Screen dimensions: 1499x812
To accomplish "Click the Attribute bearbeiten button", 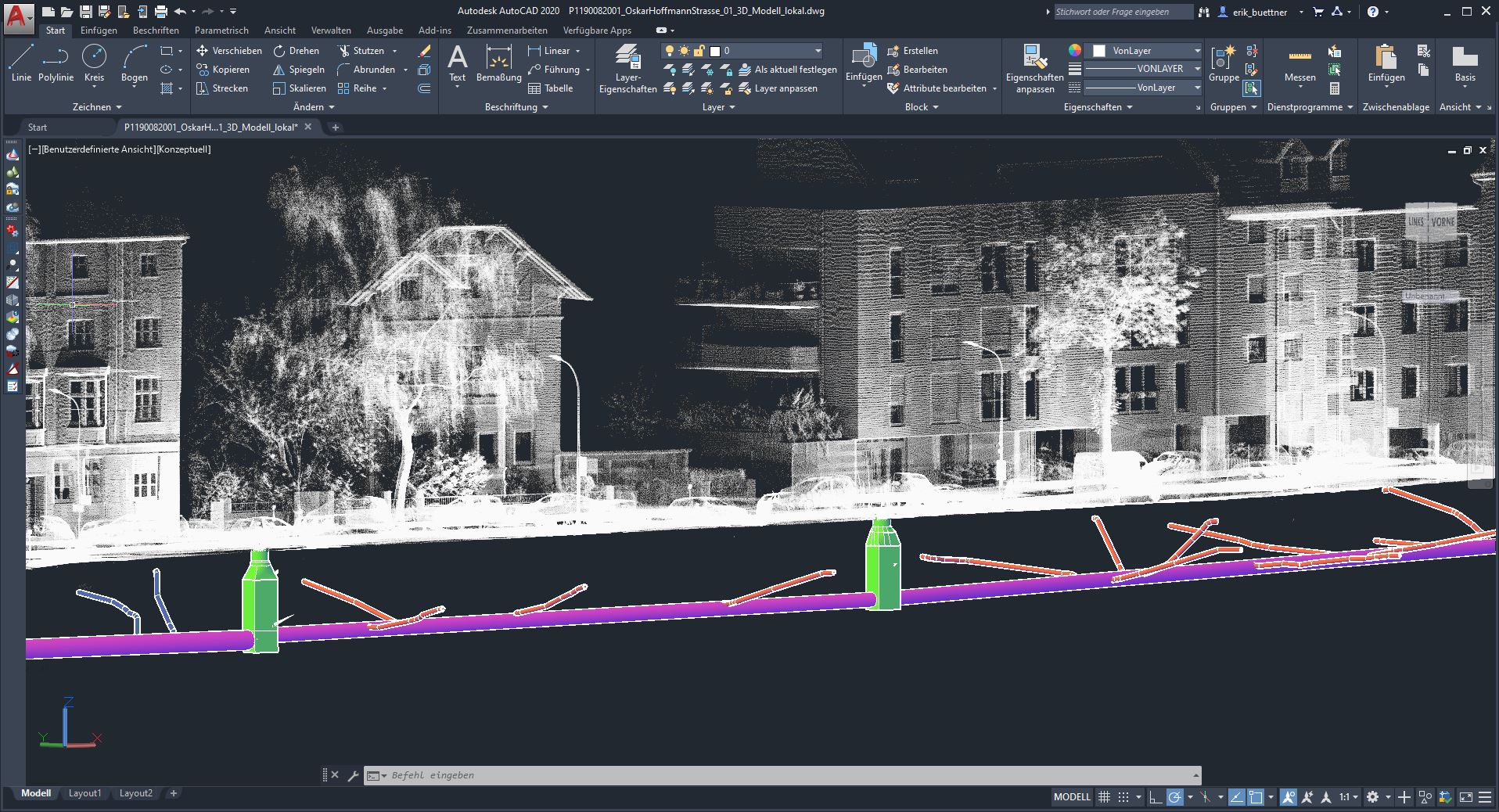I will (x=937, y=88).
